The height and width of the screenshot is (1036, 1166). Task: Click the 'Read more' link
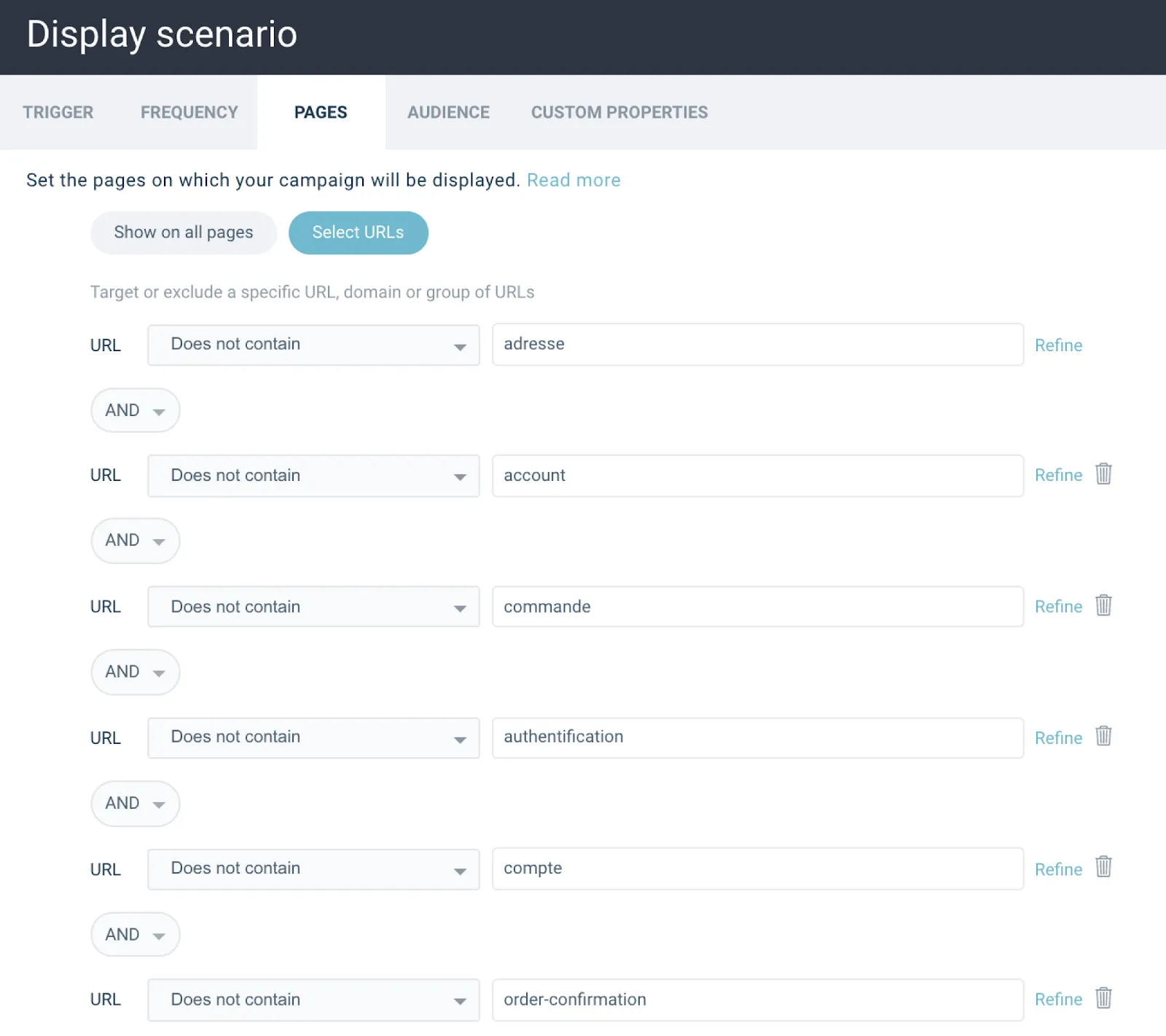click(x=574, y=180)
